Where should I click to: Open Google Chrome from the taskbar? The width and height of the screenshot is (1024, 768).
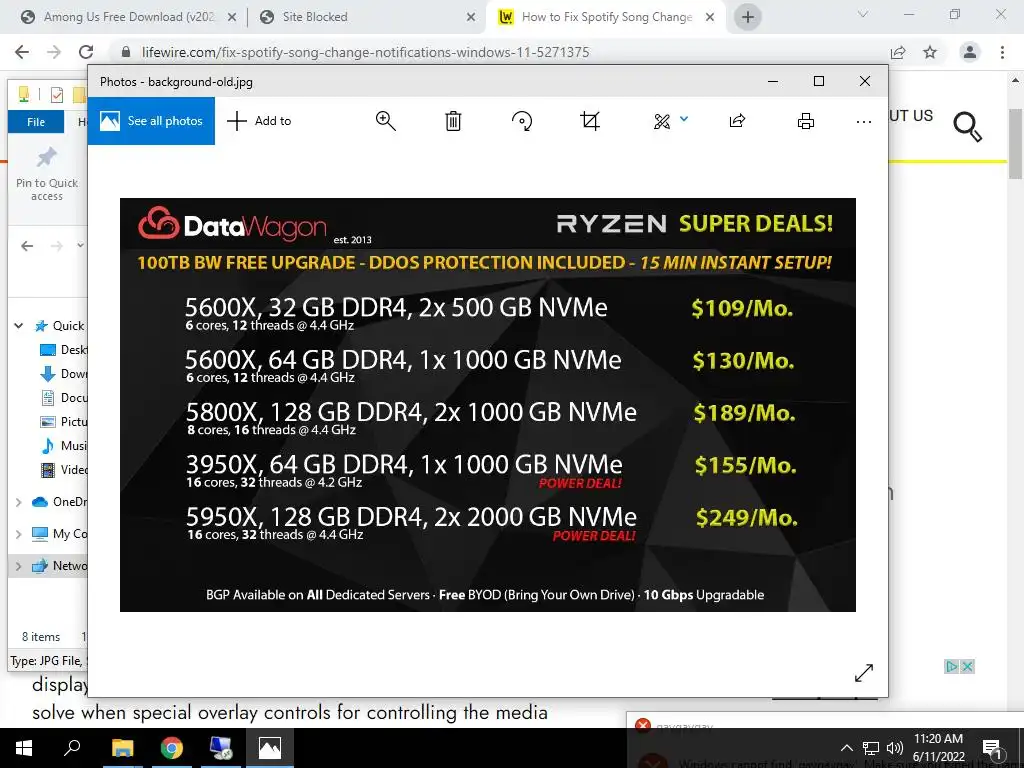click(x=172, y=748)
